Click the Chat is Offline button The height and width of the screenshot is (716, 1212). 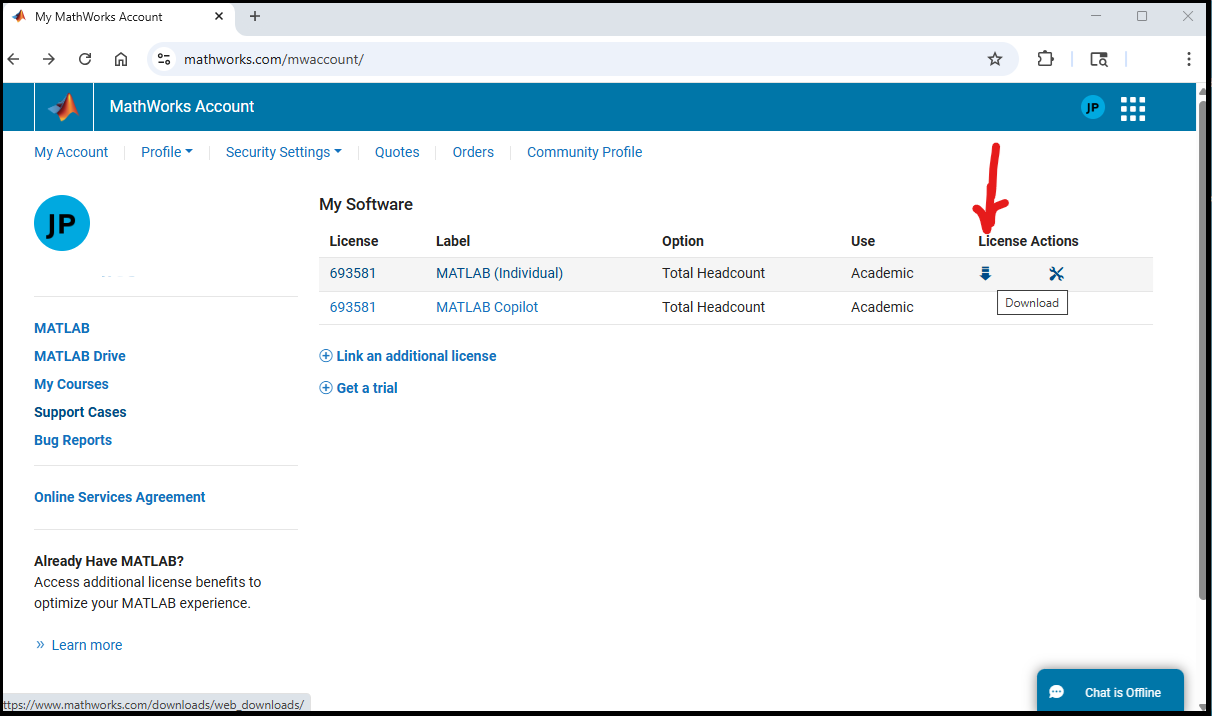point(1110,692)
